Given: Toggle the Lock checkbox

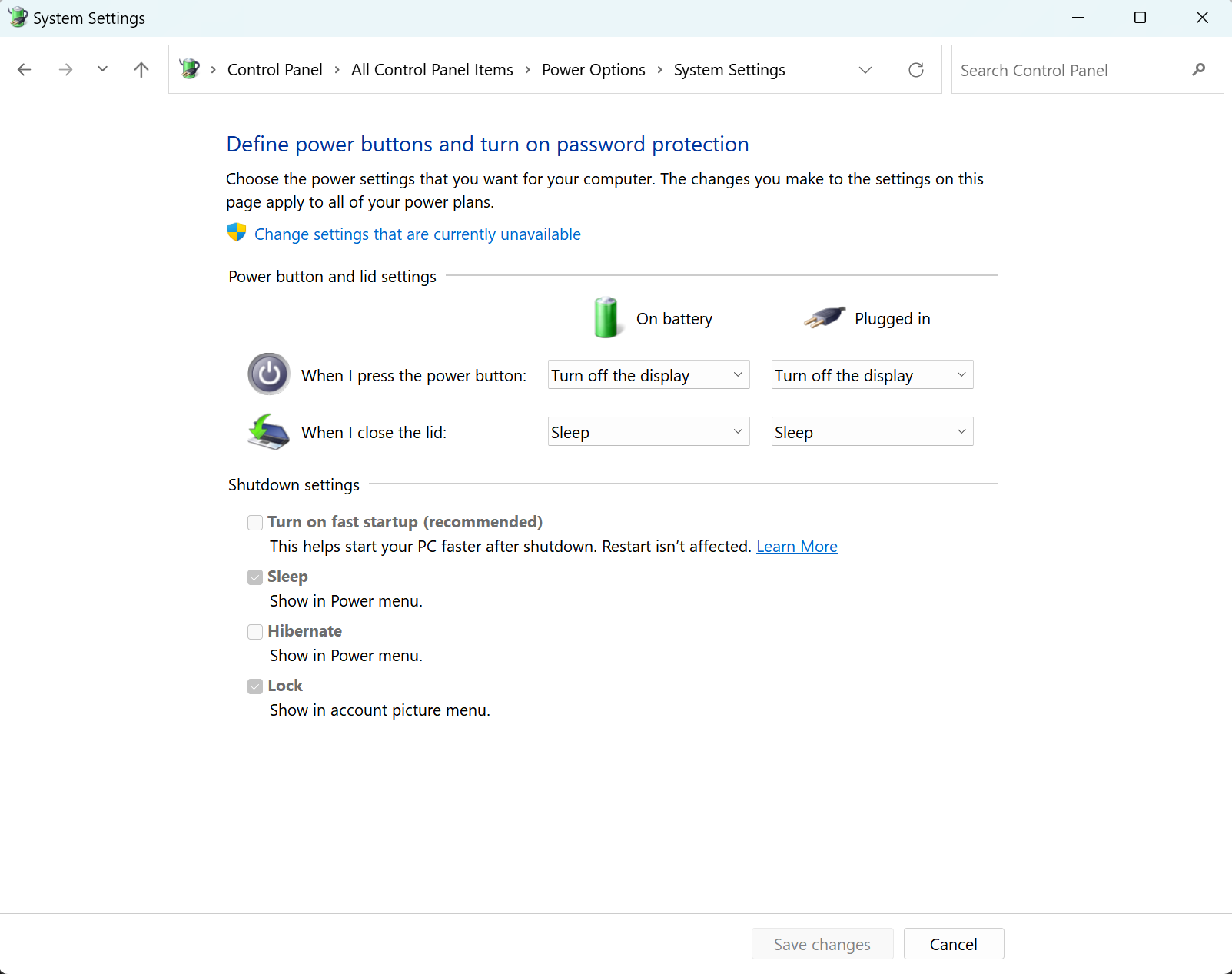Looking at the screenshot, I should pos(255,686).
